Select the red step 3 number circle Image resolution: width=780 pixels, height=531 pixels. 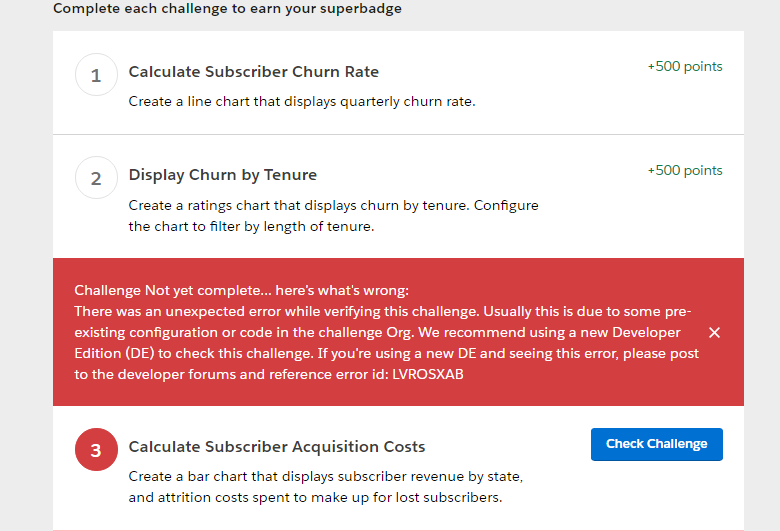(x=96, y=450)
